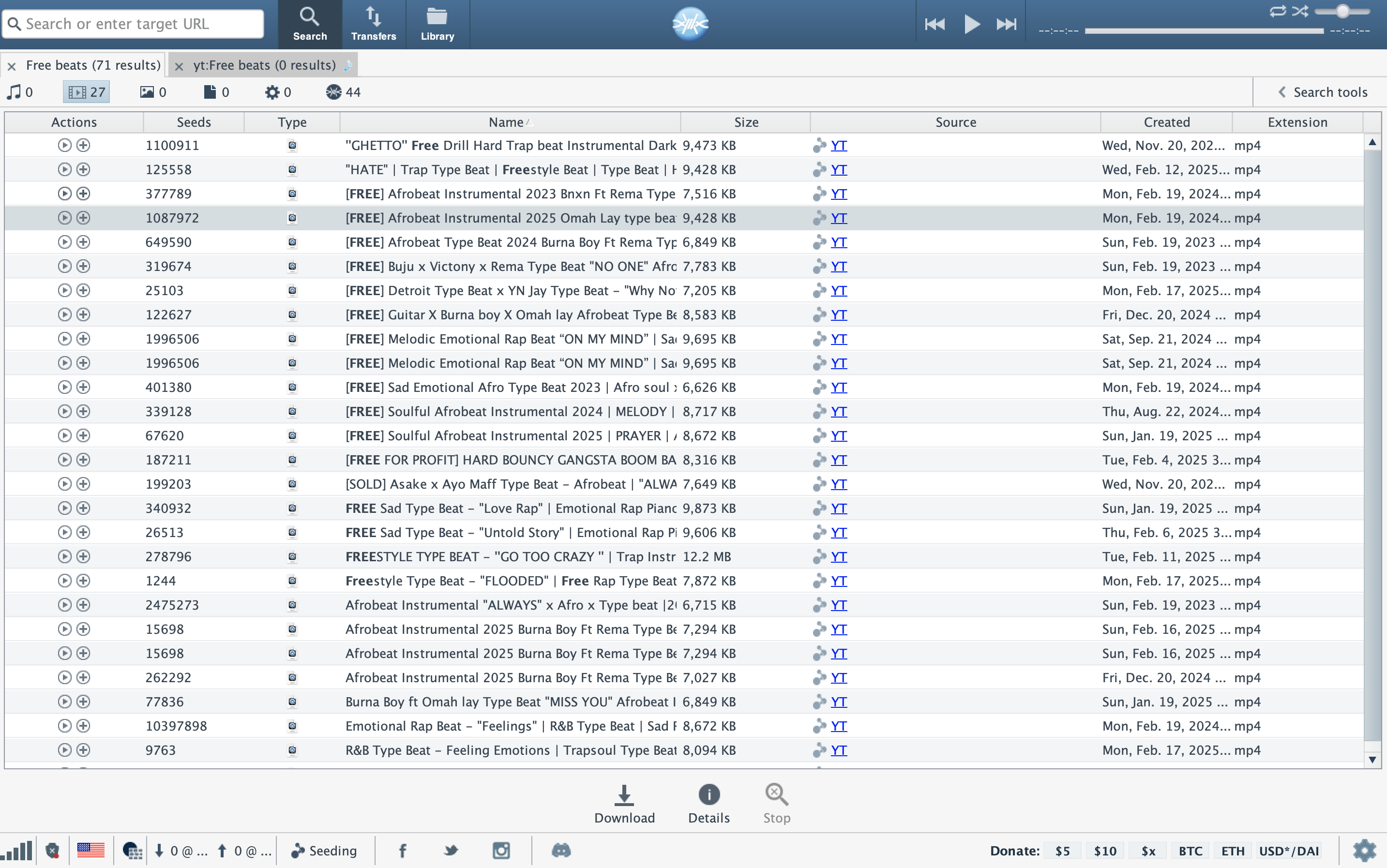Viewport: 1387px width, 868px height.
Task: Open the YT link for Buju x Victony beat
Action: click(x=839, y=267)
